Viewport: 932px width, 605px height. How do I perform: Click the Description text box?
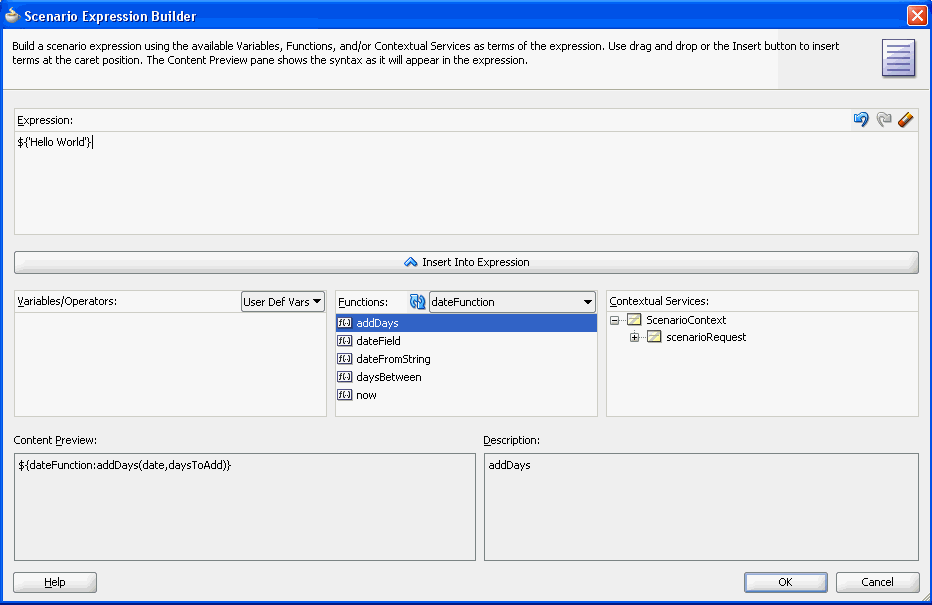(x=701, y=507)
